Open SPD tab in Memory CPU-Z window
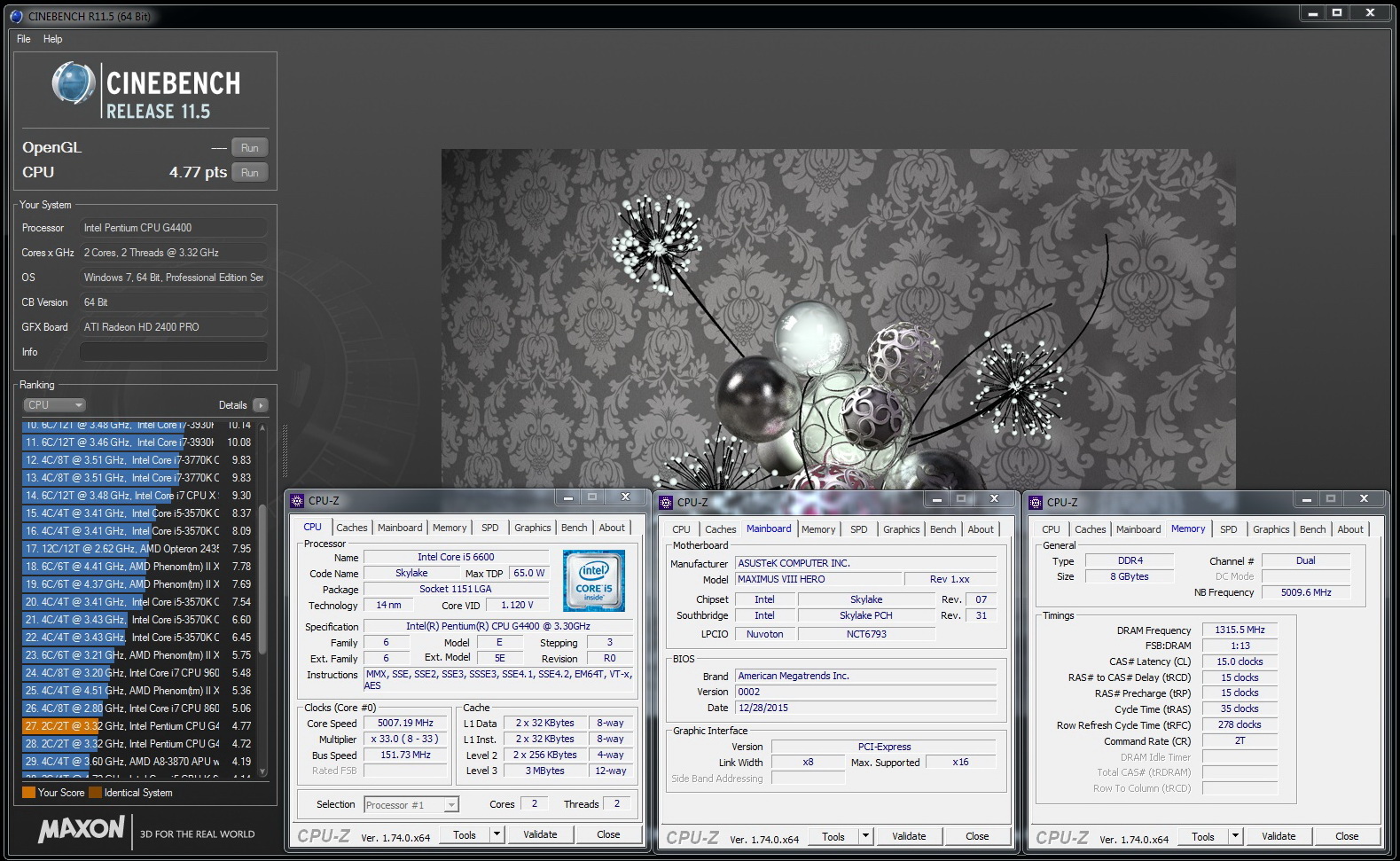1400x861 pixels. (1229, 529)
